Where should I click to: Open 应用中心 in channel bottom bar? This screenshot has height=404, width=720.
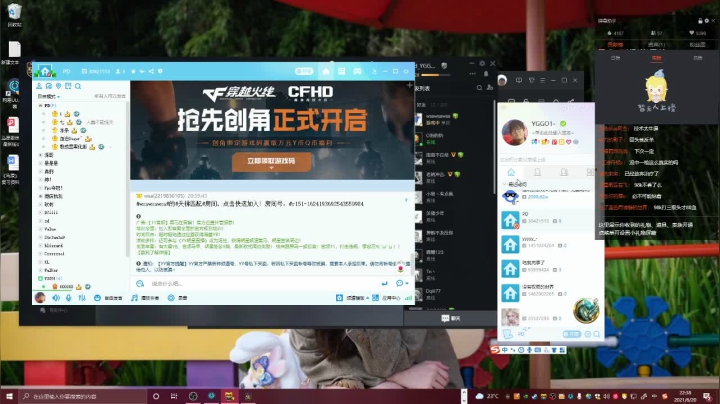point(386,298)
